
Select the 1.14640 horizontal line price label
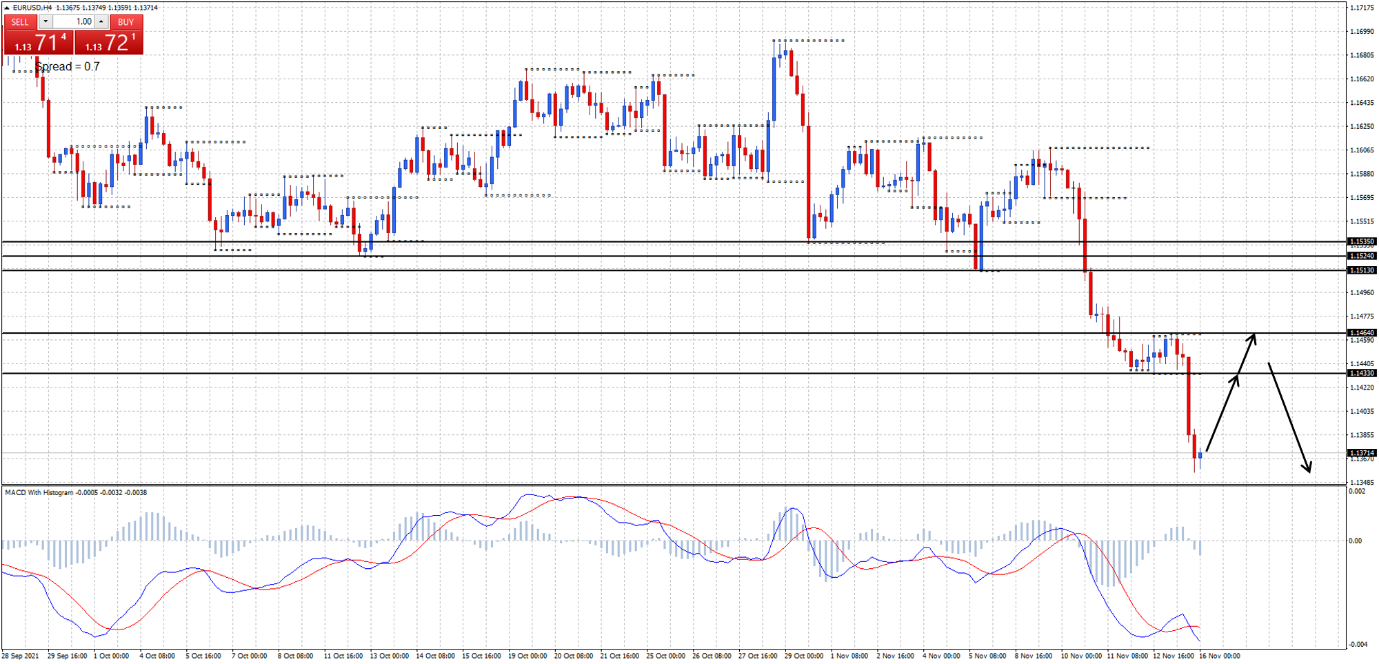tap(1361, 333)
